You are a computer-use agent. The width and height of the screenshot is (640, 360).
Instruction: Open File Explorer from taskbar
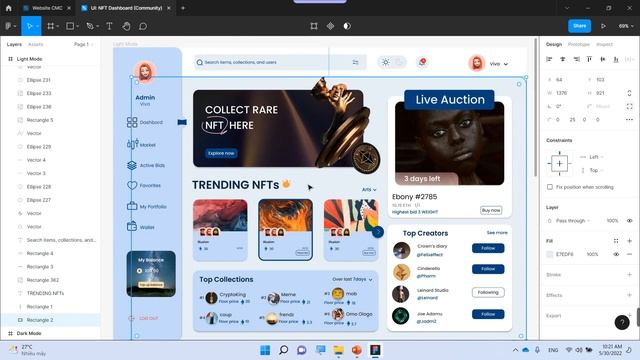click(338, 350)
